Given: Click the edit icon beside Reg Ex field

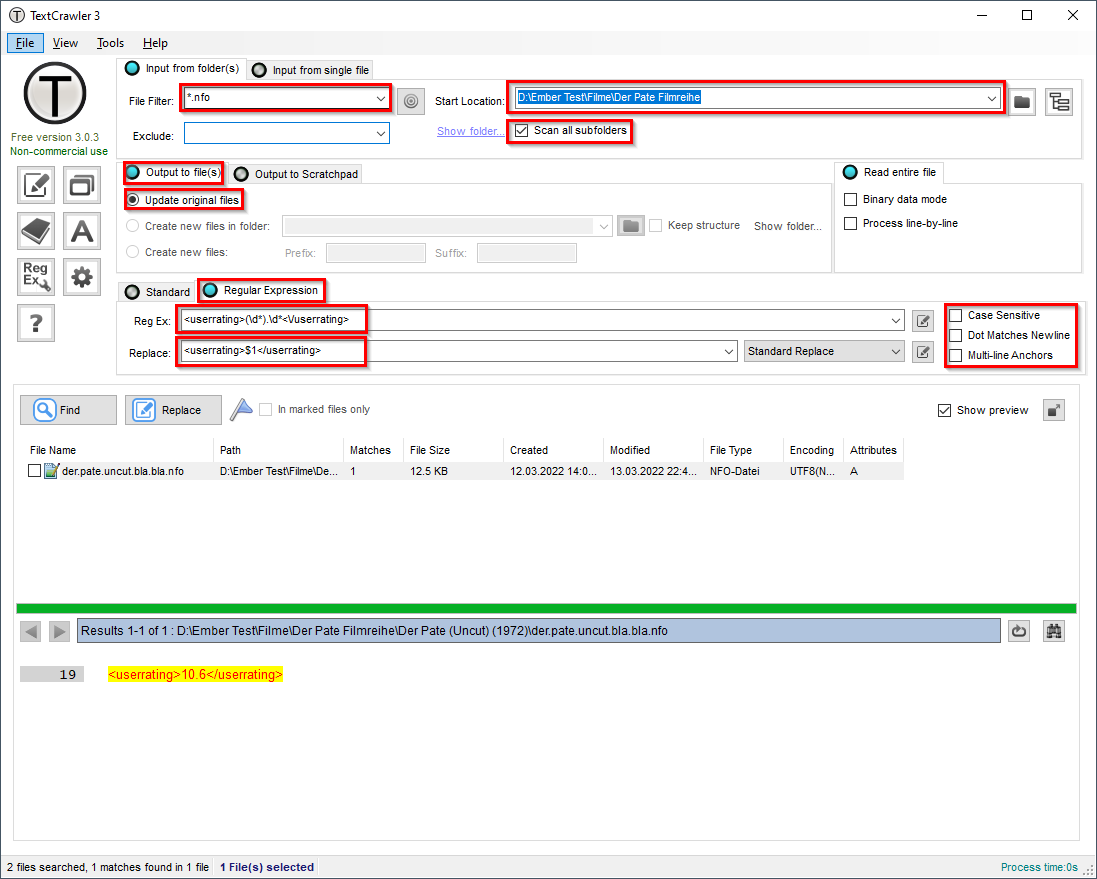Looking at the screenshot, I should pyautogui.click(x=923, y=321).
